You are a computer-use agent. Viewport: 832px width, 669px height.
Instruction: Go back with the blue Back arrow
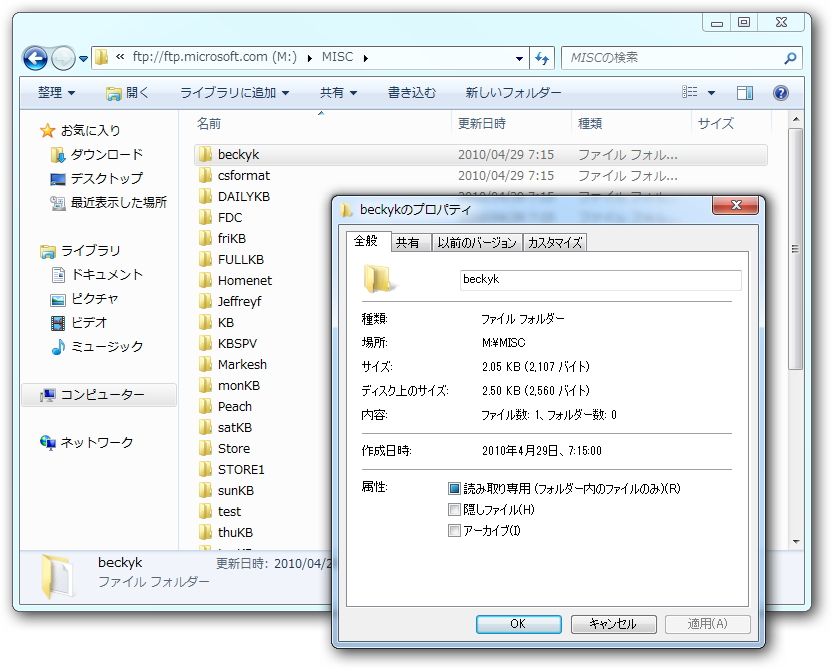[x=35, y=58]
